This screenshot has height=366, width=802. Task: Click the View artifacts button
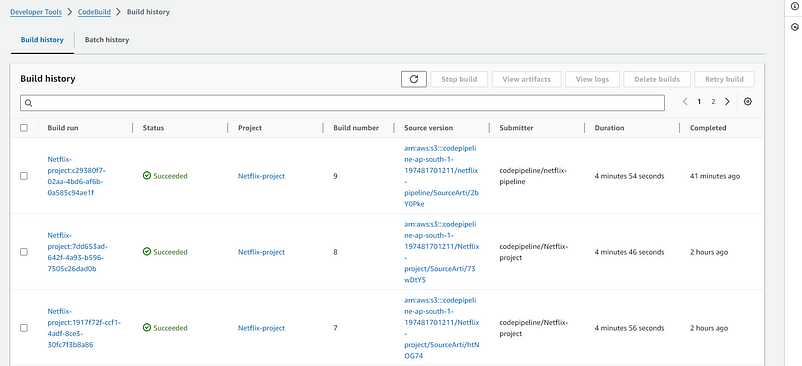[x=526, y=79]
